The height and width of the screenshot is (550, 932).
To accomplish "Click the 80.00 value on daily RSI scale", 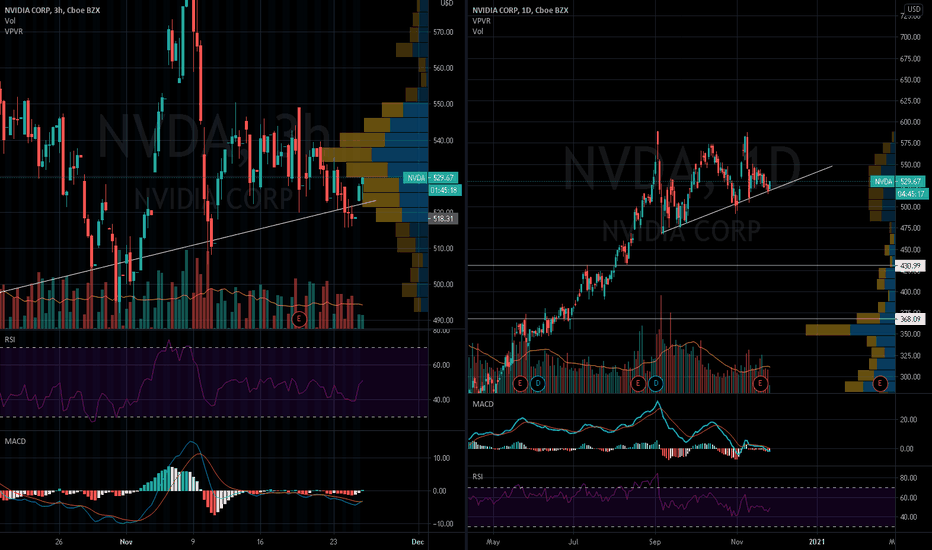I will (908, 478).
